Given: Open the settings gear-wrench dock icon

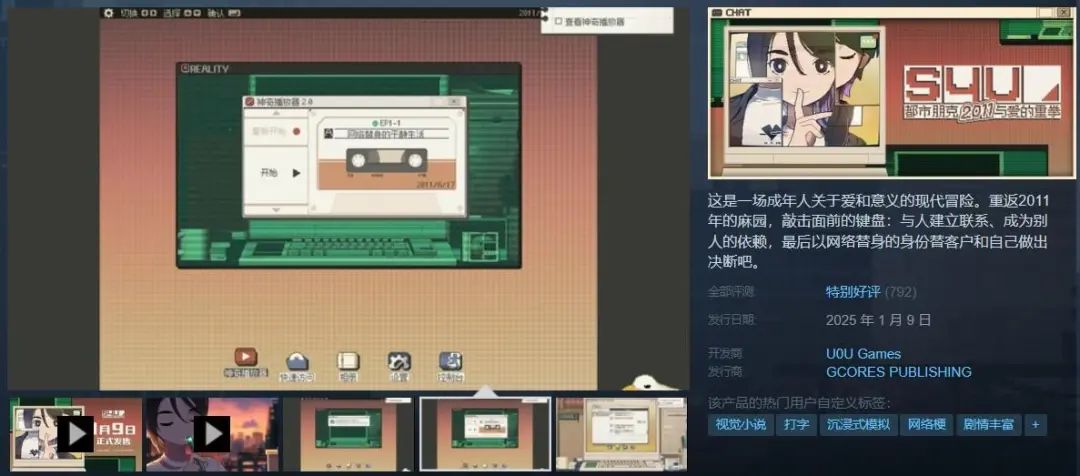Looking at the screenshot, I should pyautogui.click(x=399, y=361).
